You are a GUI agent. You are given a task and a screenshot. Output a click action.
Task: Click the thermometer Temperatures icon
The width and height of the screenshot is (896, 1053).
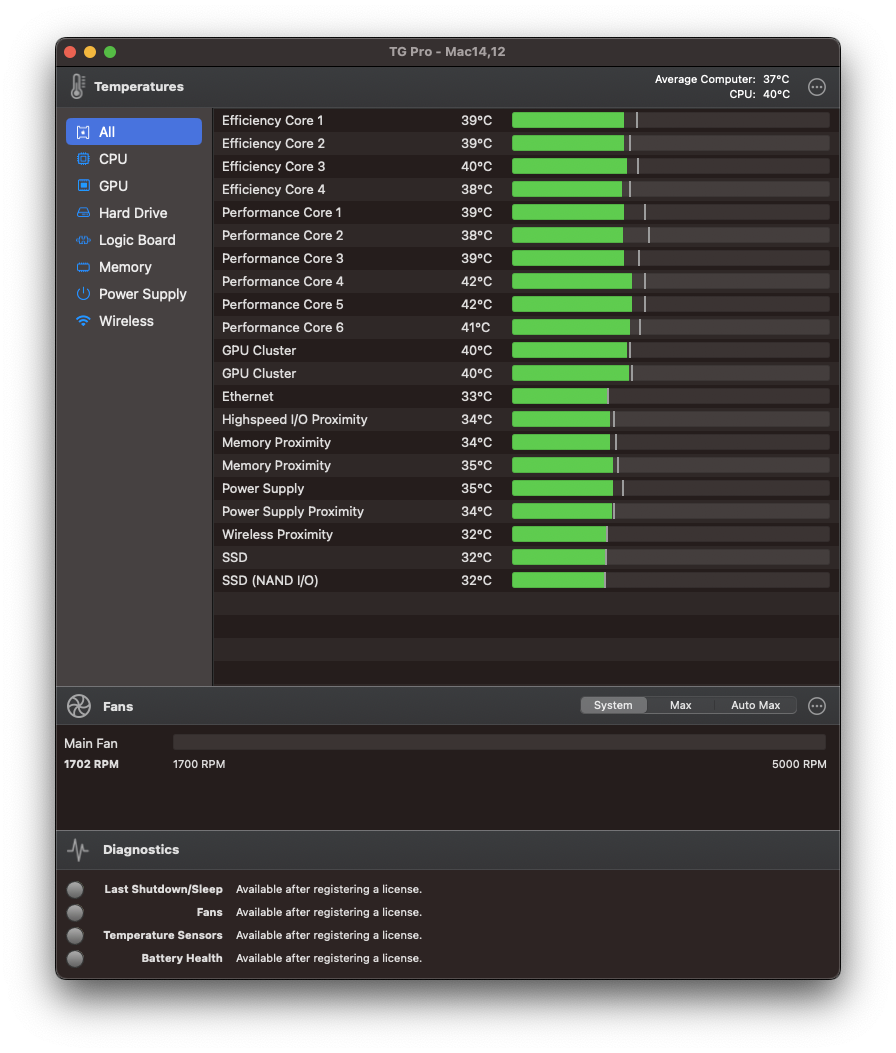pos(78,87)
